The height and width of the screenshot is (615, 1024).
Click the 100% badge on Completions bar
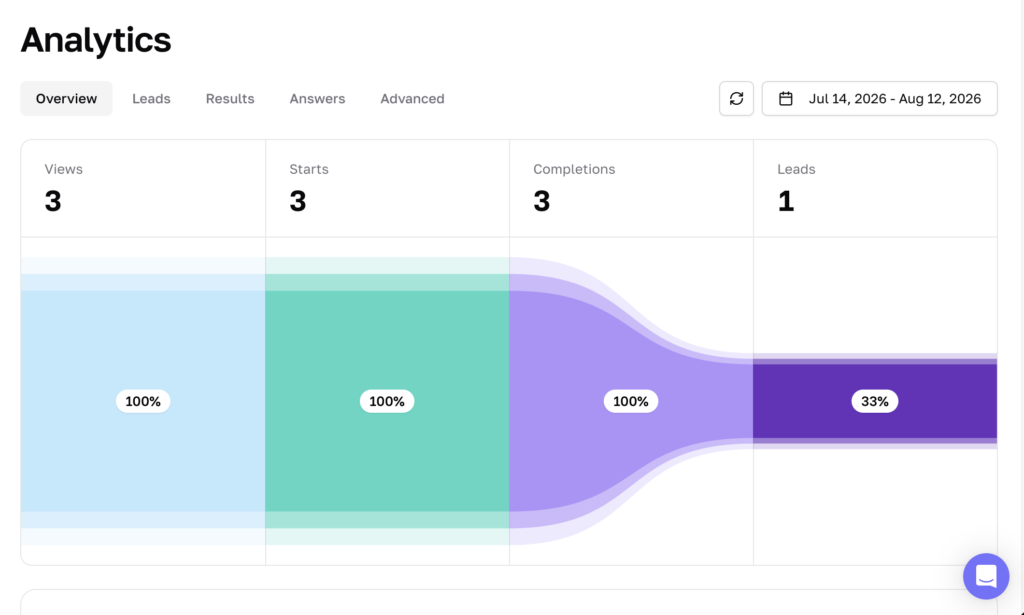(x=631, y=402)
